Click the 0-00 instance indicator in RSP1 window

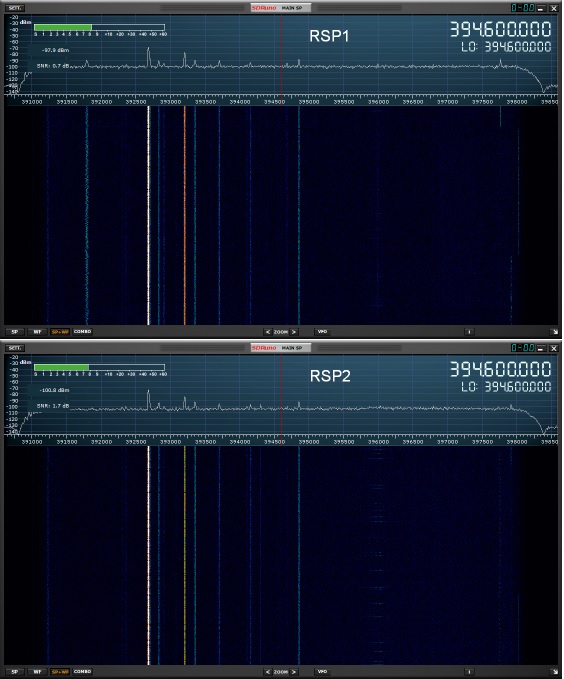pos(522,7)
